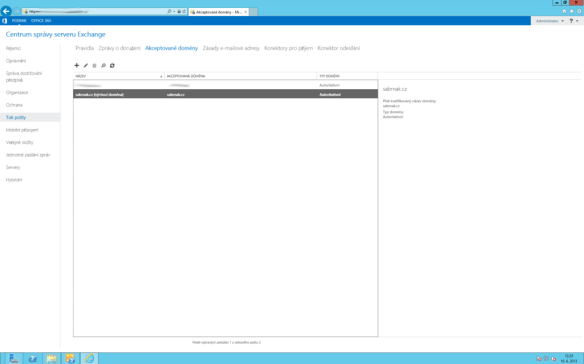Open a new browser tab
The height and width of the screenshot is (364, 584).
[253, 12]
